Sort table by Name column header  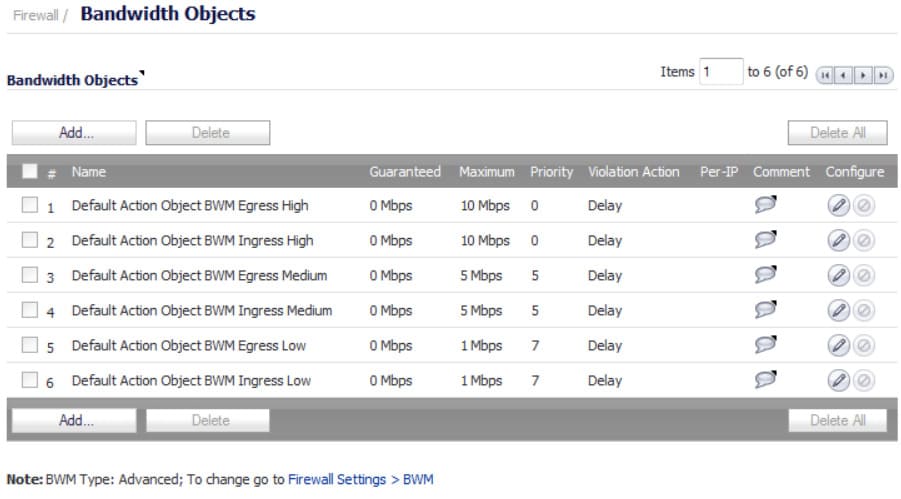[88, 172]
